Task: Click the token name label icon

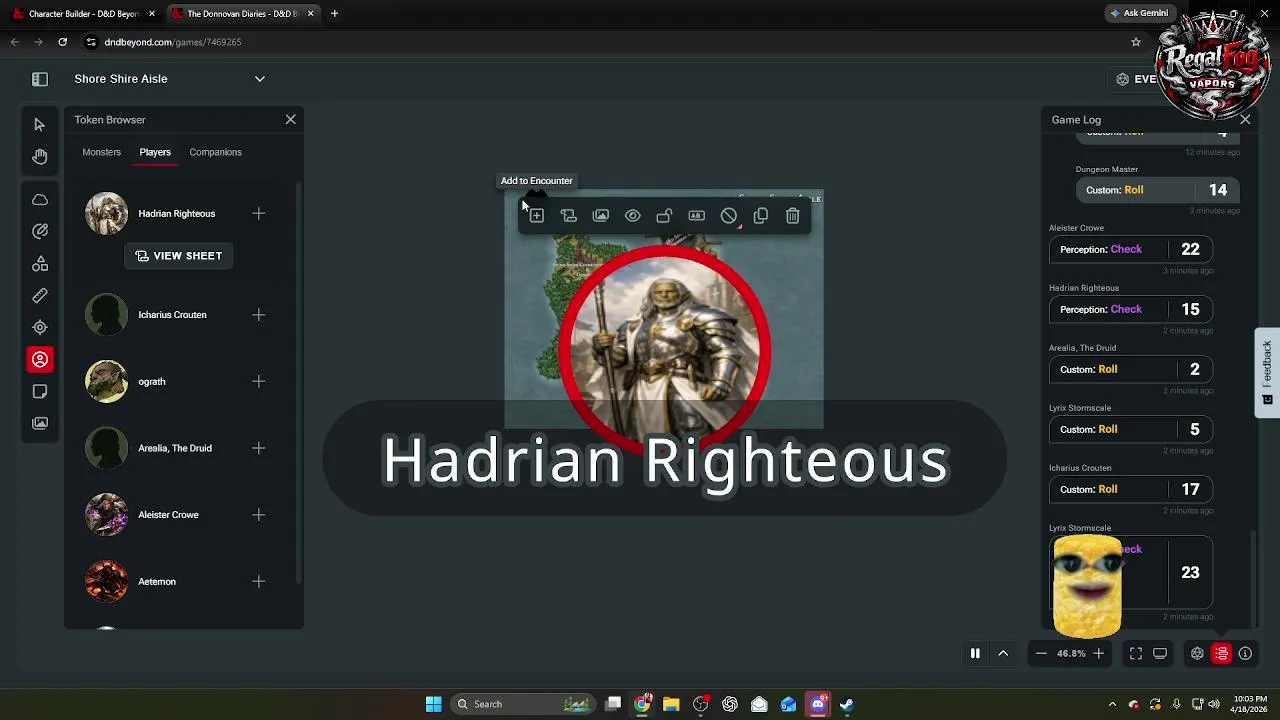Action: (697, 216)
